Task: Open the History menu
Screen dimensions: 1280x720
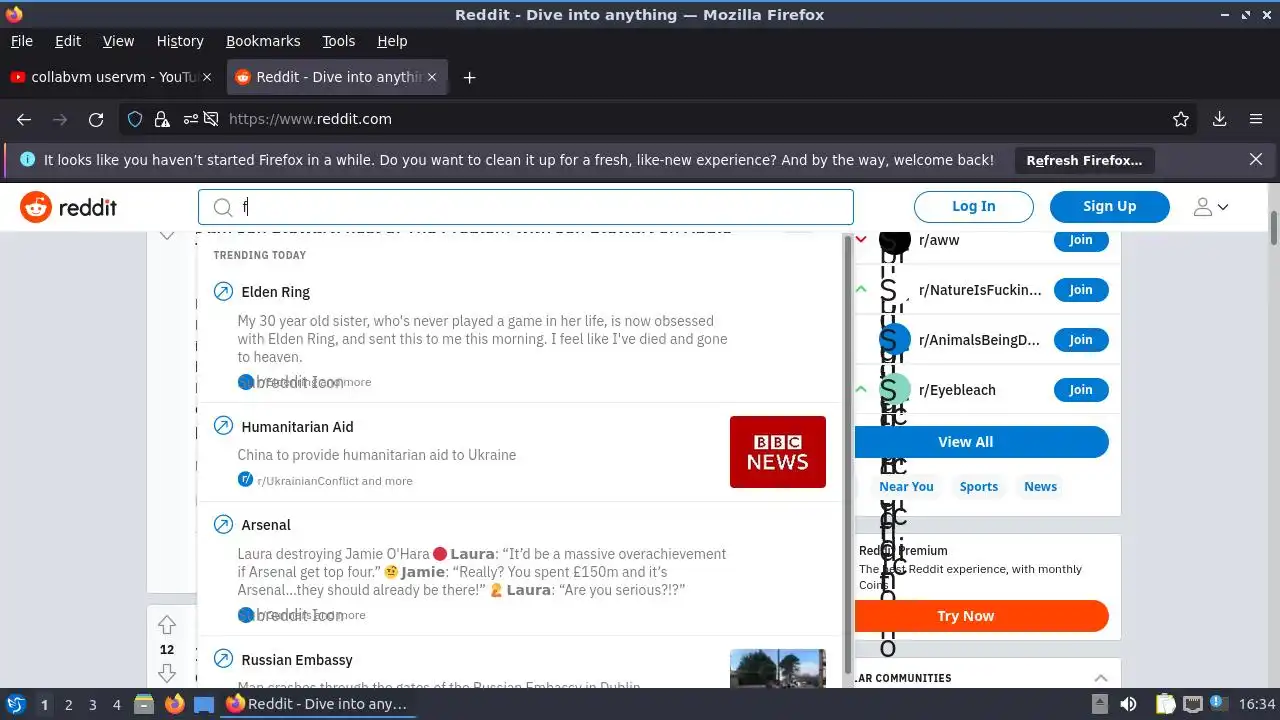Action: tap(180, 41)
